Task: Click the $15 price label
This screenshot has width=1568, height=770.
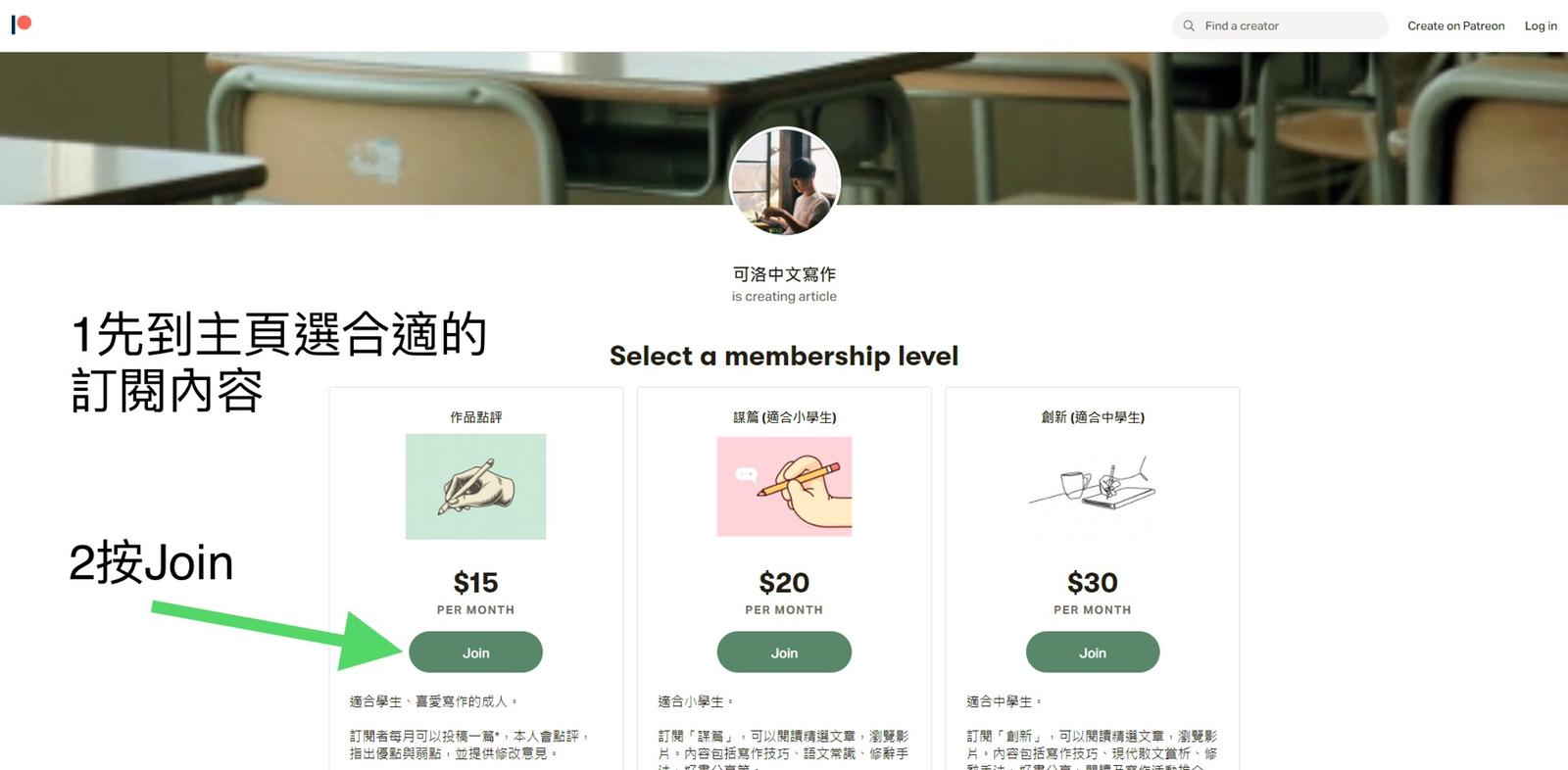Action: [475, 583]
